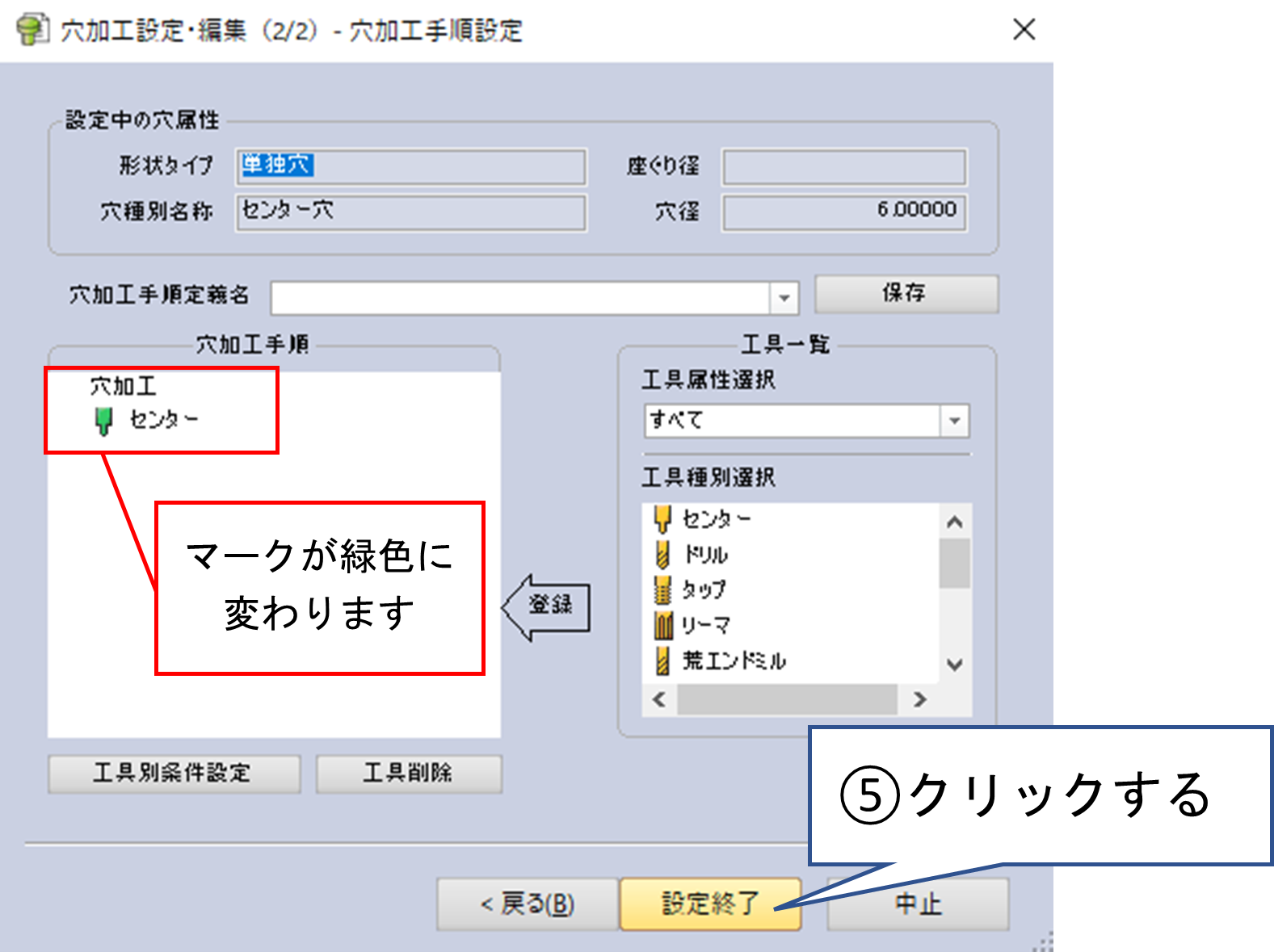Click the 工具別条件設定 button
Viewport: 1274px width, 952px height.
pos(174,774)
